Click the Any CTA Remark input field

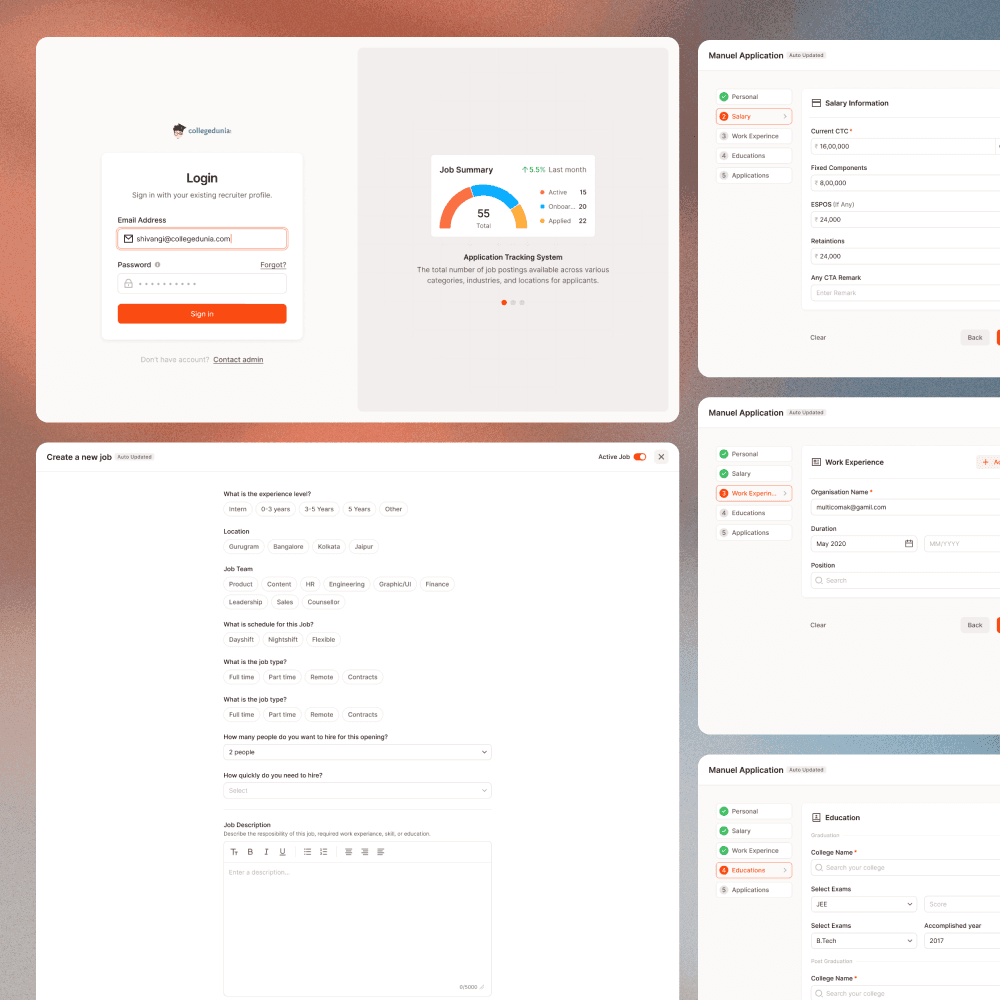click(x=905, y=293)
